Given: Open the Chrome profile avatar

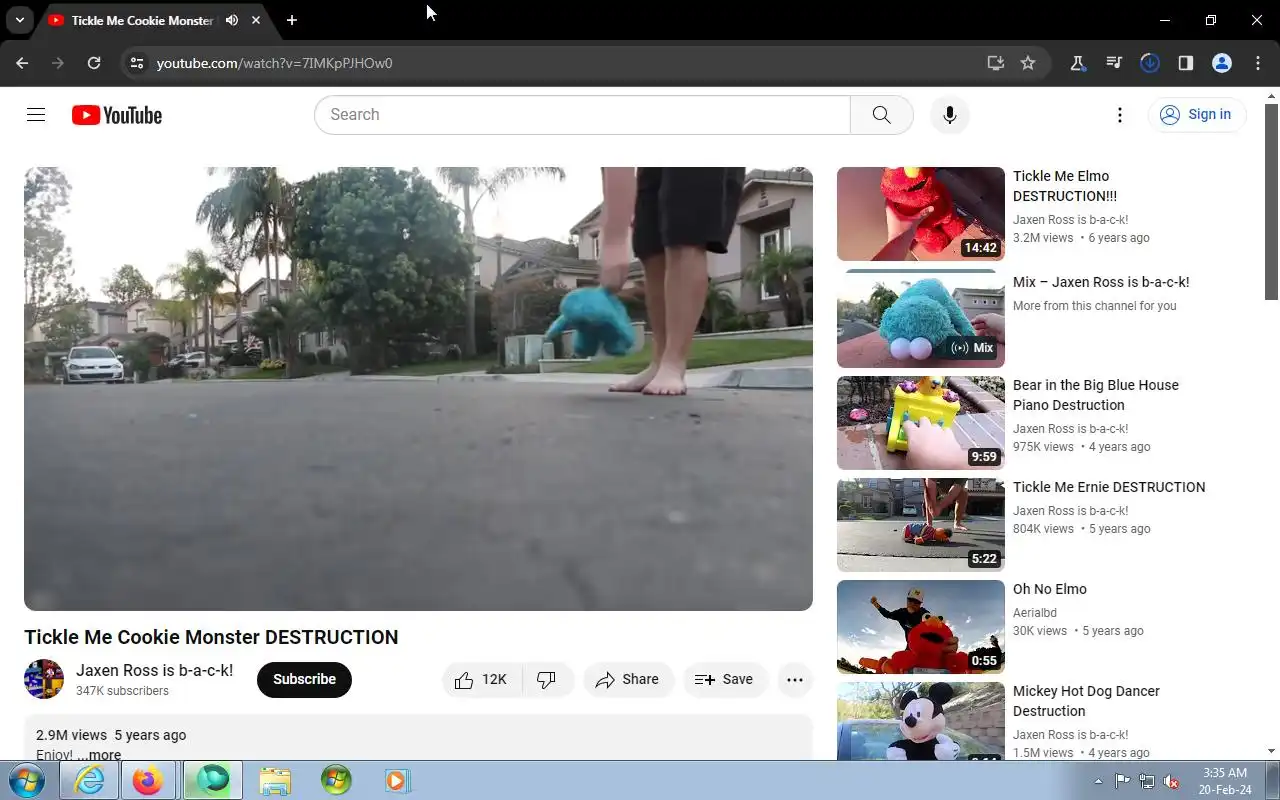Looking at the screenshot, I should 1222,63.
